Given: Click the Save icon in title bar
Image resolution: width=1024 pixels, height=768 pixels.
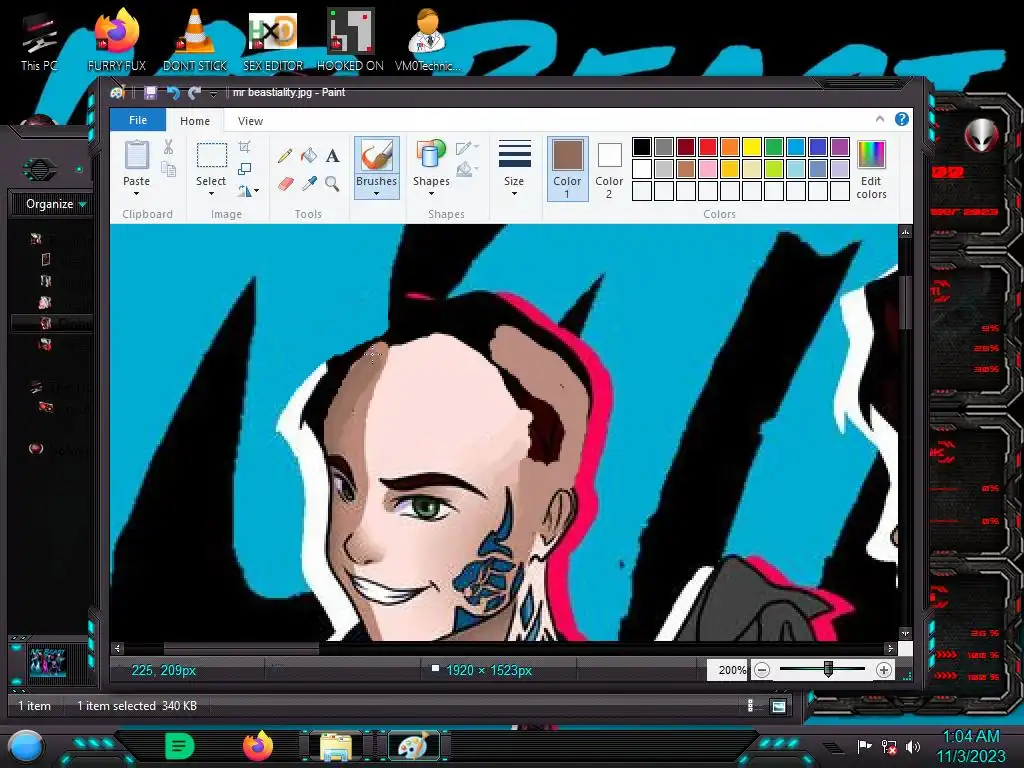Looking at the screenshot, I should [150, 93].
